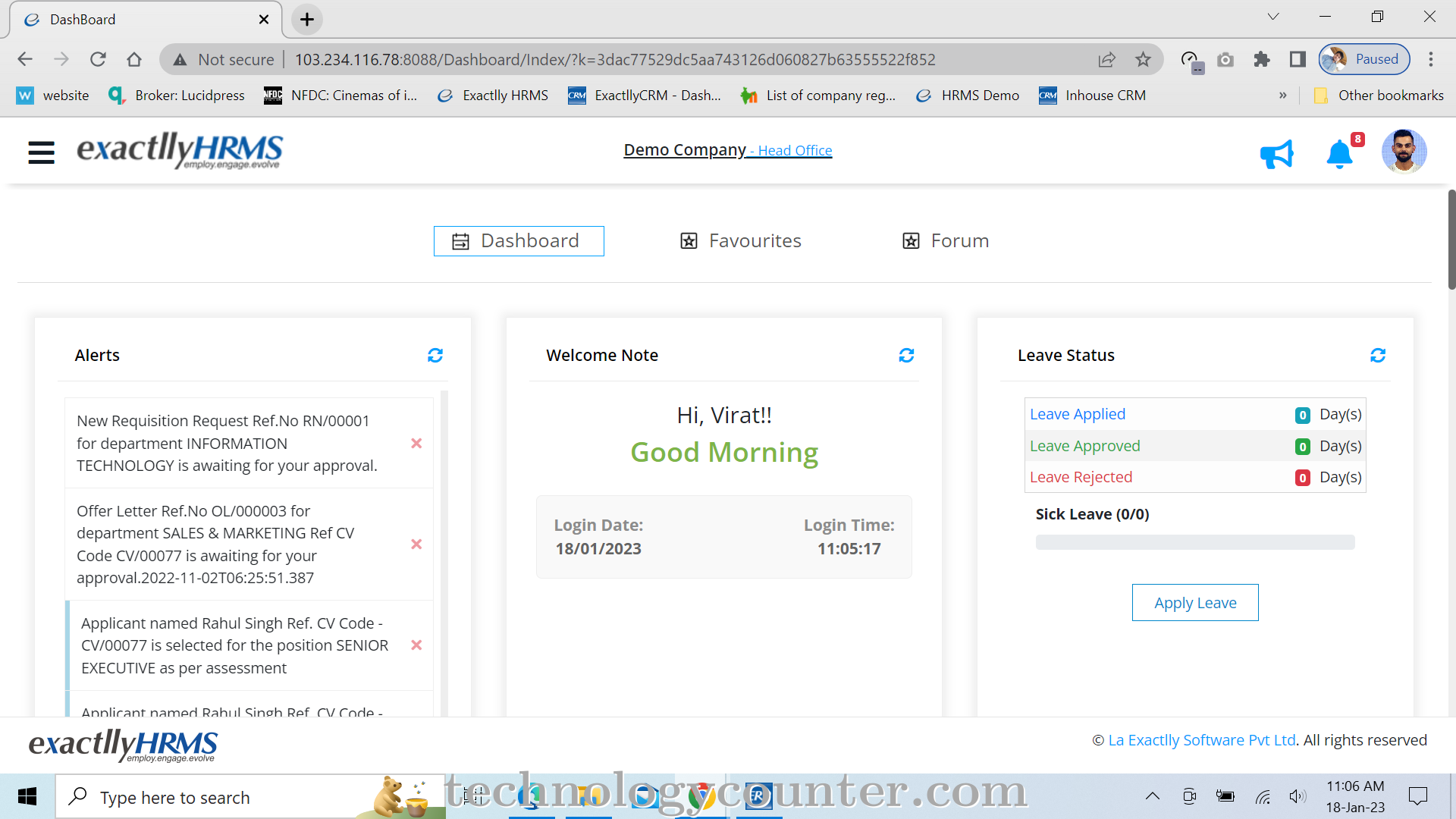Toggle the browser side panel
Viewport: 1456px width, 819px height.
(x=1298, y=59)
